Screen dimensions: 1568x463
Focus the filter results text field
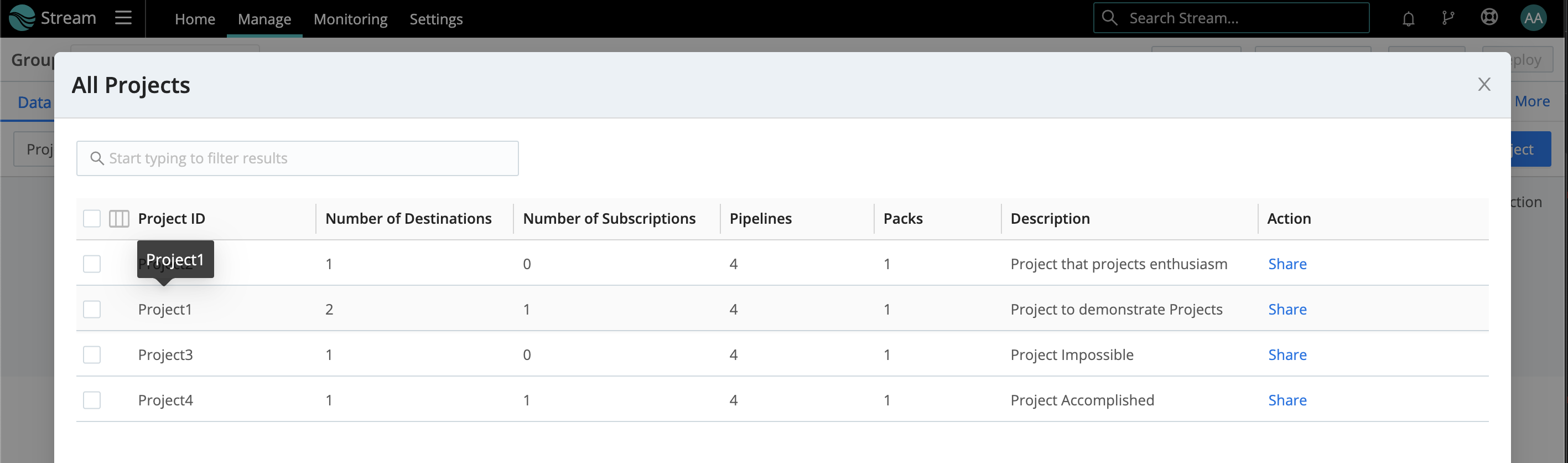point(298,158)
